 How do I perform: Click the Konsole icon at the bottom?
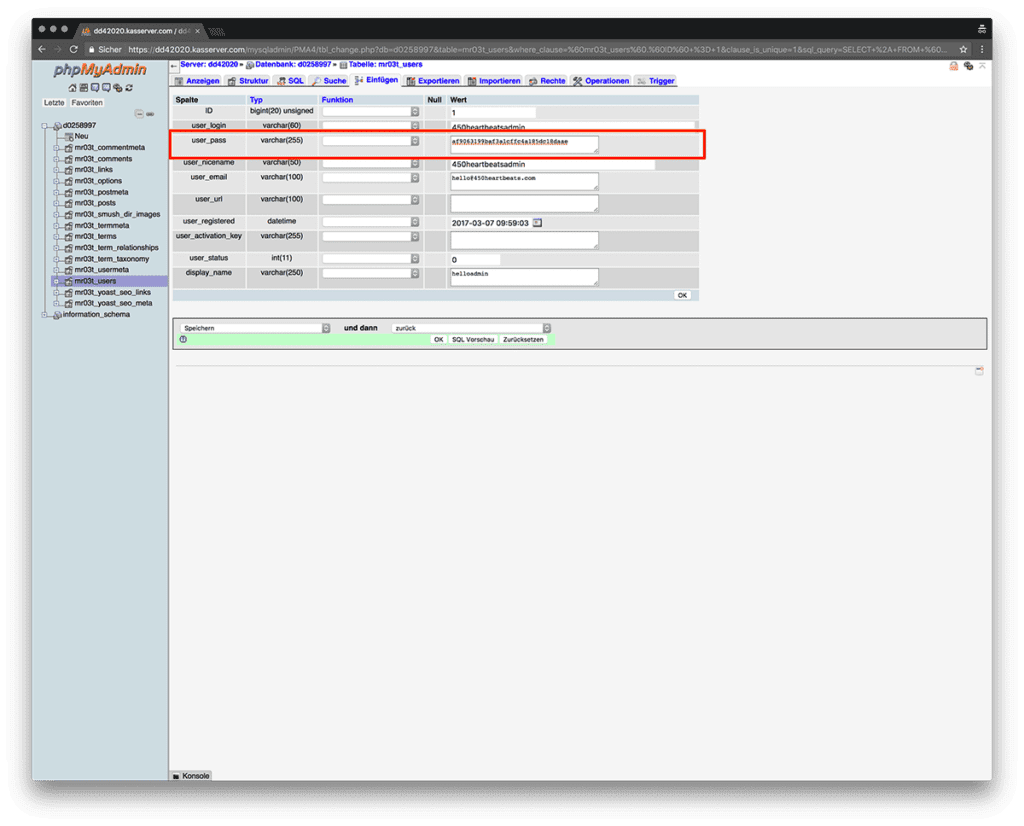tap(176, 776)
